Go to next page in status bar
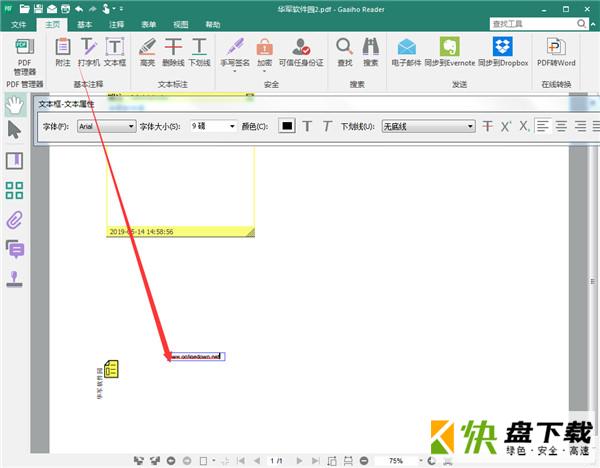The height and width of the screenshot is (468, 600). 299,461
